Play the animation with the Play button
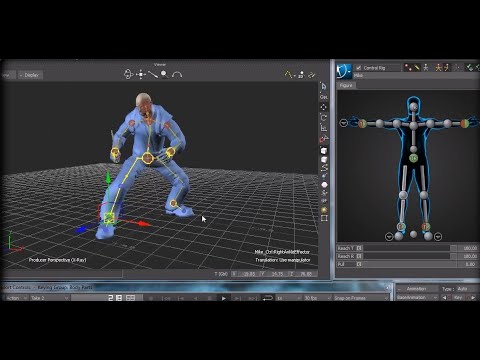This screenshot has height=360, width=480. [x=224, y=298]
